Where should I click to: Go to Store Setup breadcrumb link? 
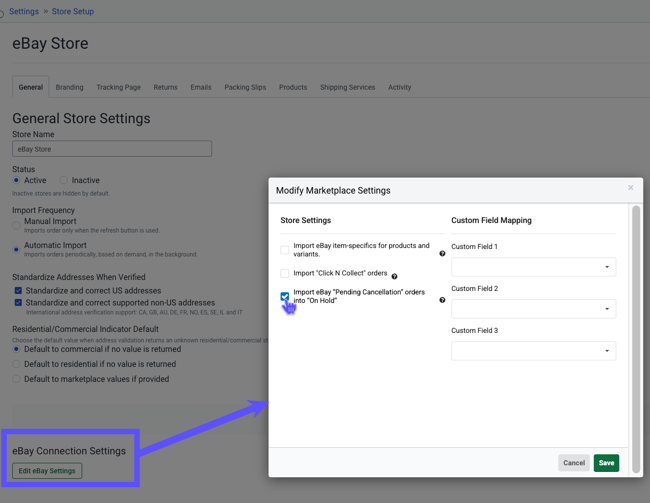pos(73,12)
